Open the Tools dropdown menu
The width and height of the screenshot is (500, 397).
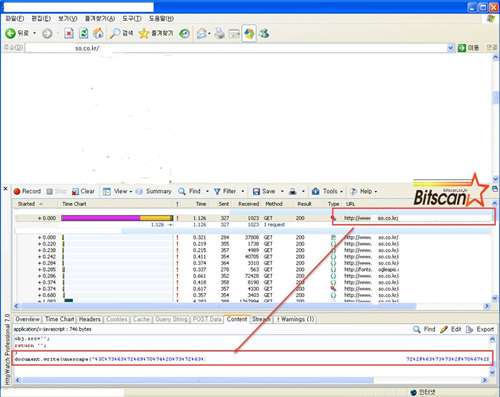(x=327, y=191)
